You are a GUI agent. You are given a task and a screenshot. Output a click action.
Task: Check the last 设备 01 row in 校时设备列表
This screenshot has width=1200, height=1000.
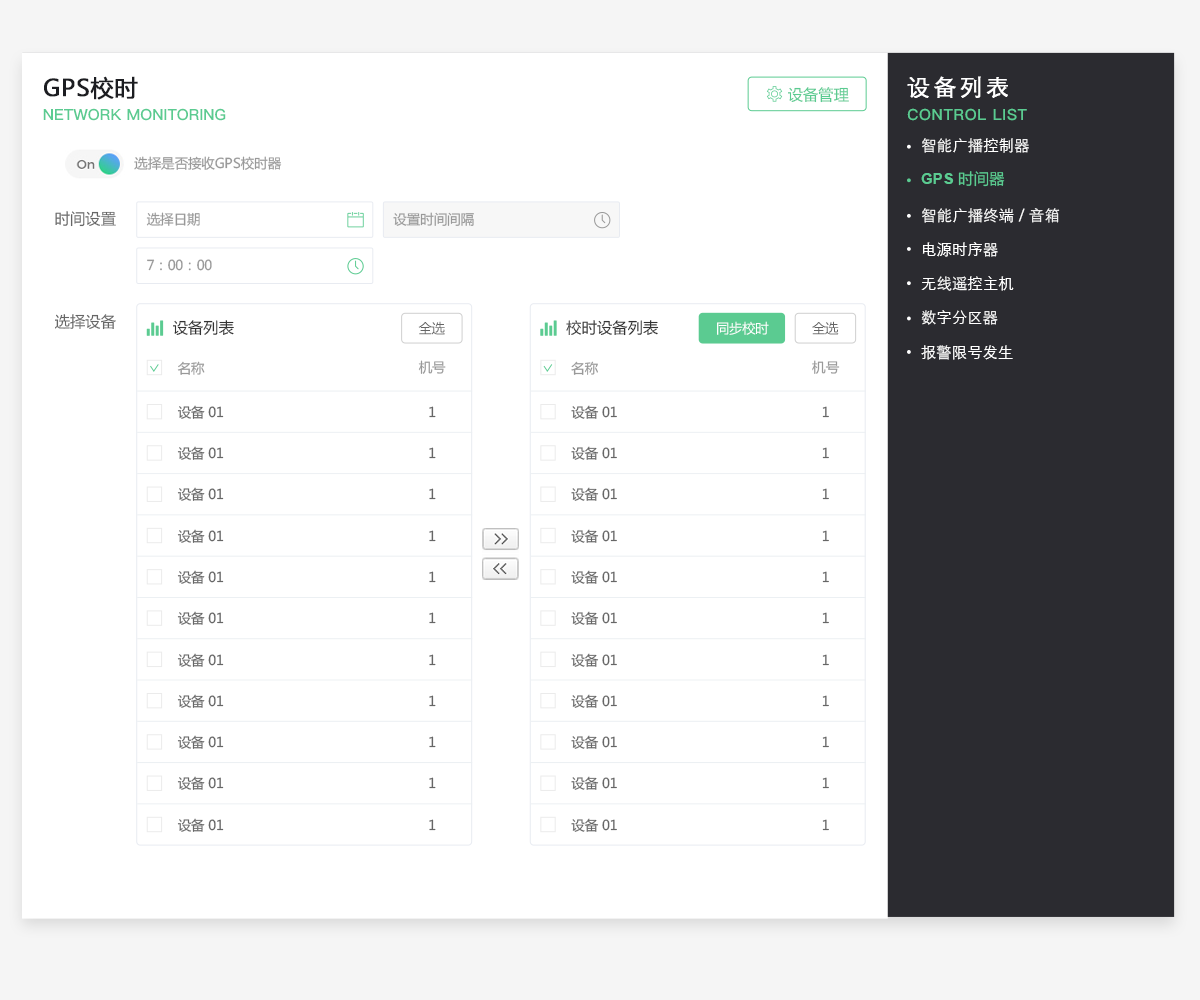point(548,825)
